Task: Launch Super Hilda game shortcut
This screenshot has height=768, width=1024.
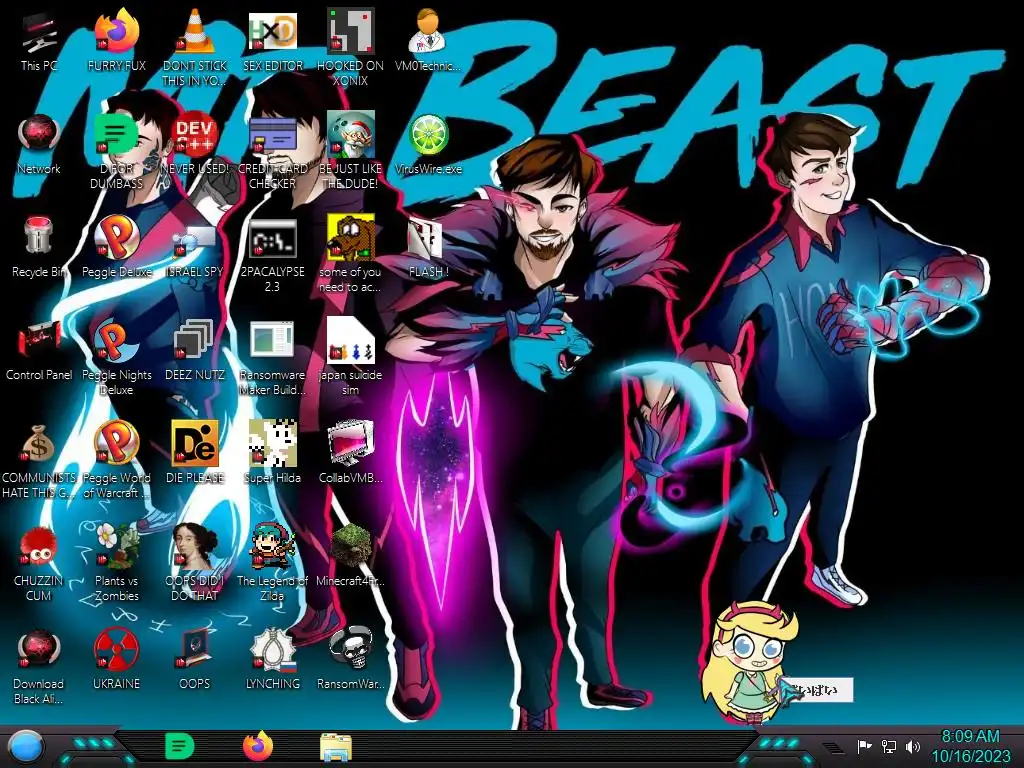Action: (x=272, y=453)
